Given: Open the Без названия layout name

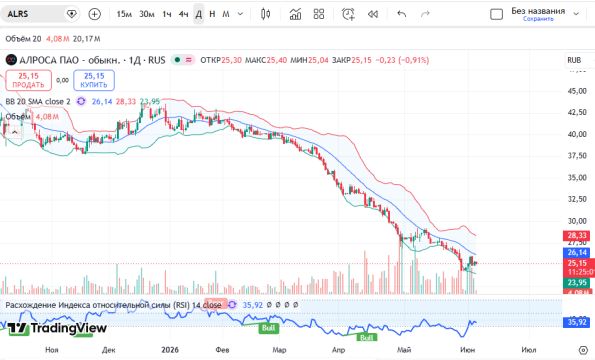Looking at the screenshot, I should [x=538, y=11].
